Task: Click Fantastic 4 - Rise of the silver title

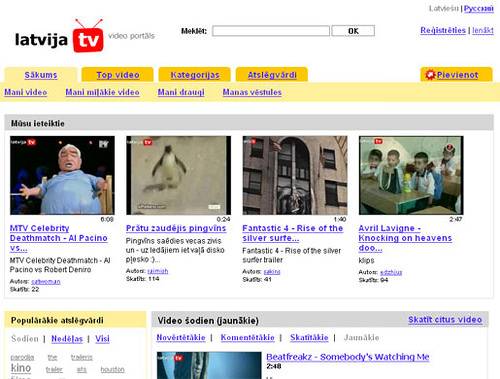Action: (293, 233)
